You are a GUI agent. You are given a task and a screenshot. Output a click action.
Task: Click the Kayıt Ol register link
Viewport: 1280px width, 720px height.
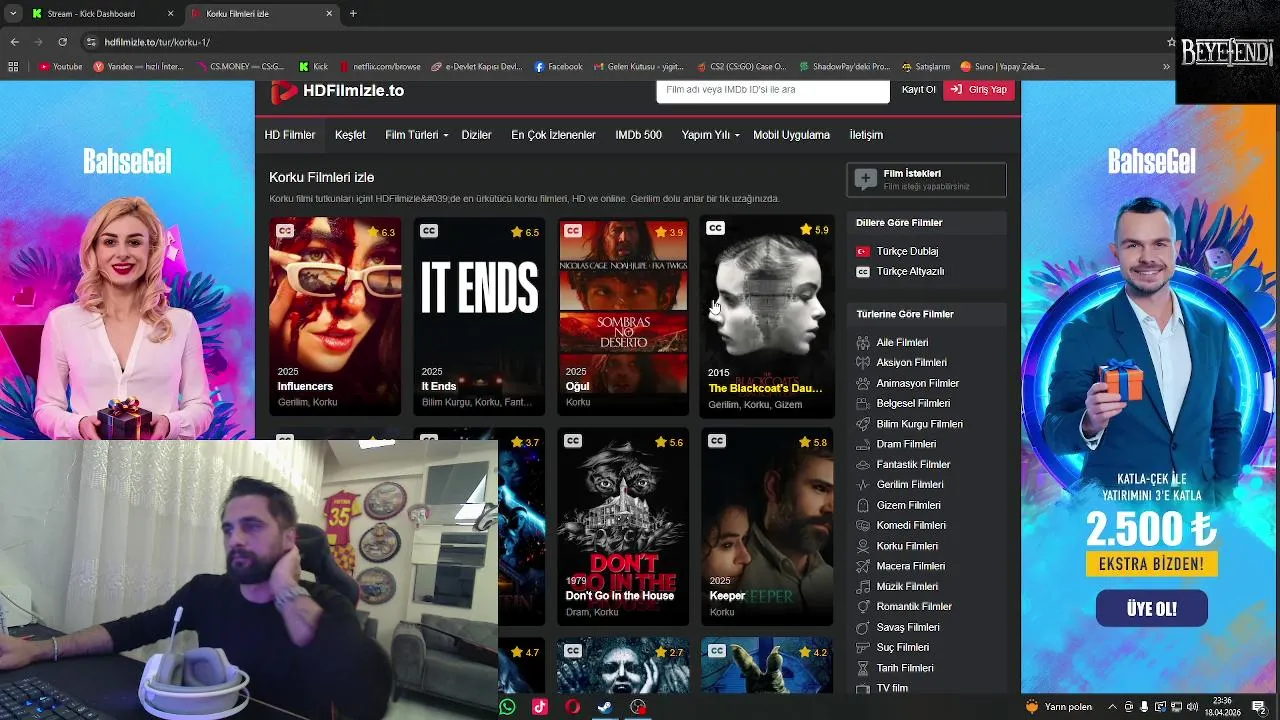[x=918, y=90]
